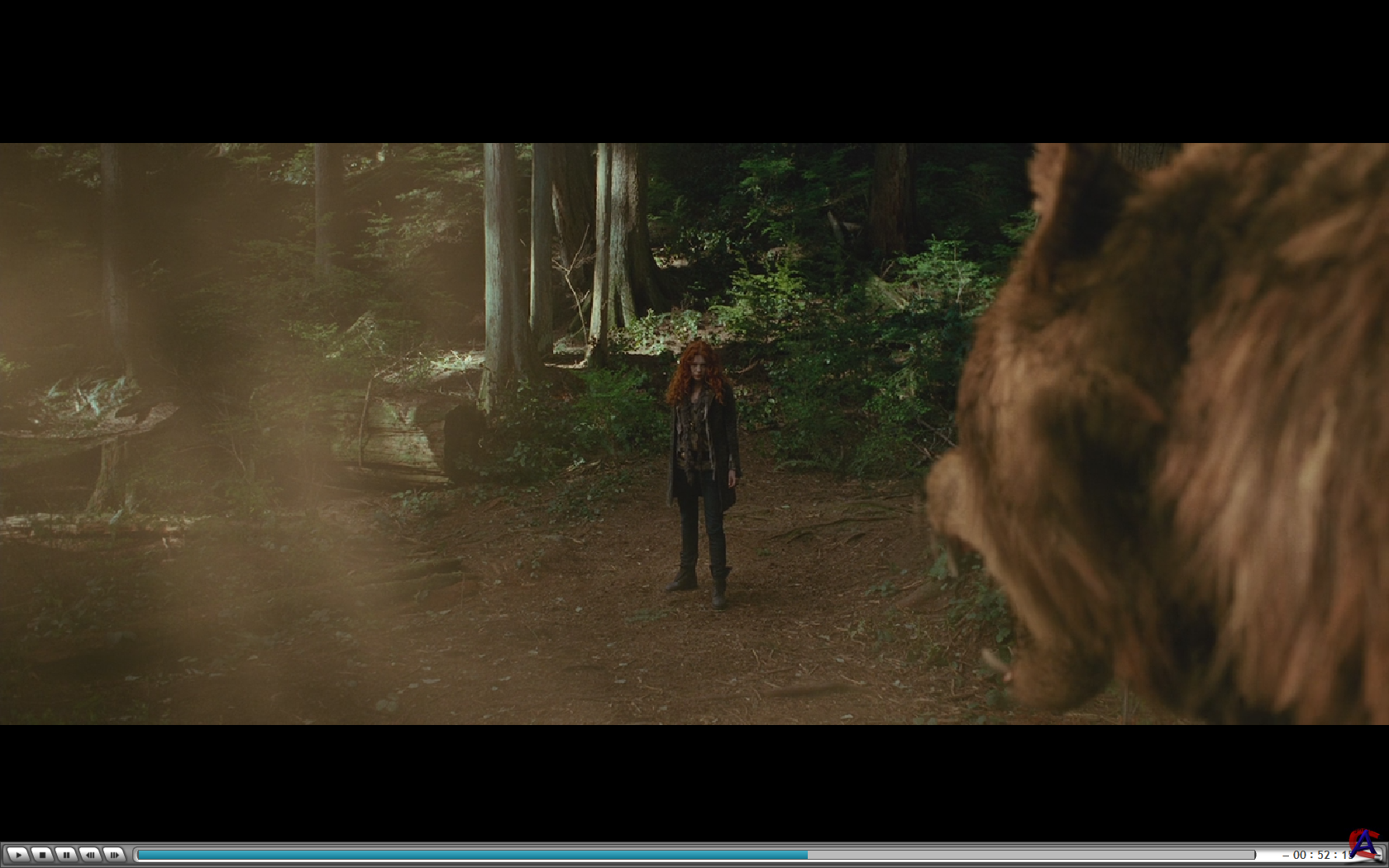Stop the video playback
Image resolution: width=1389 pixels, height=868 pixels.
(x=41, y=854)
